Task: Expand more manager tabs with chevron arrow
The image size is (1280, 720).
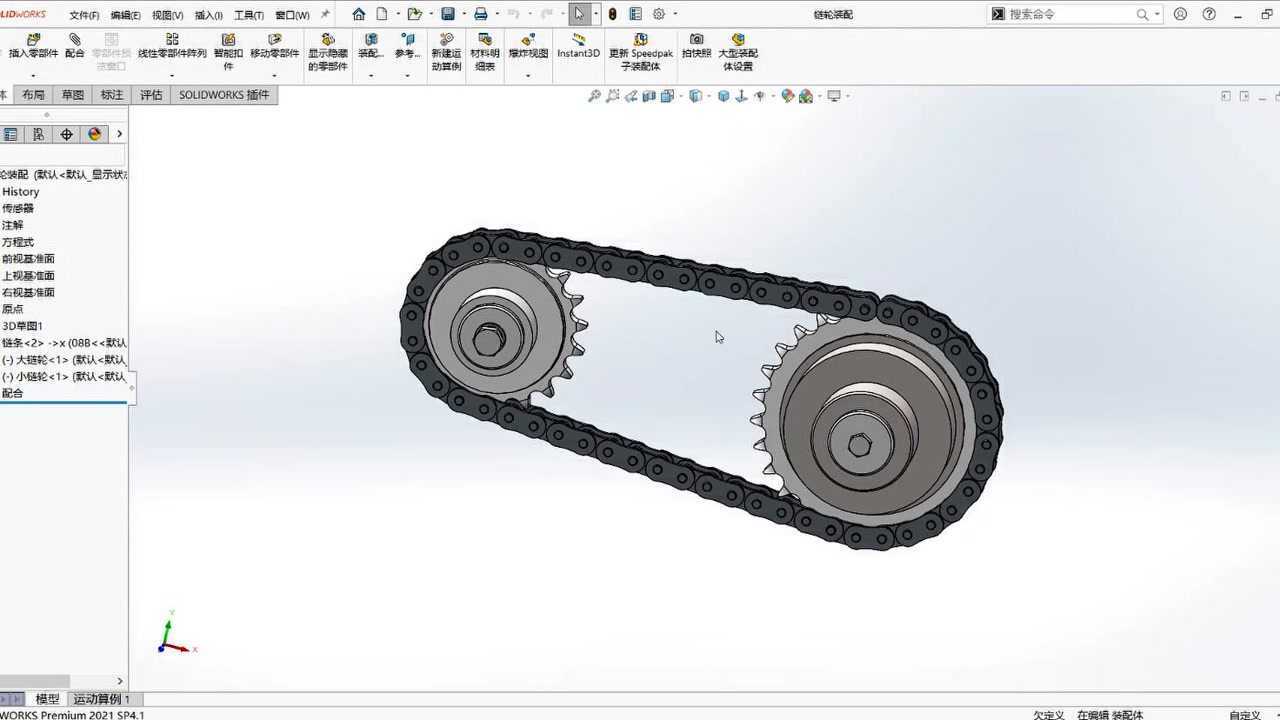Action: [119, 134]
